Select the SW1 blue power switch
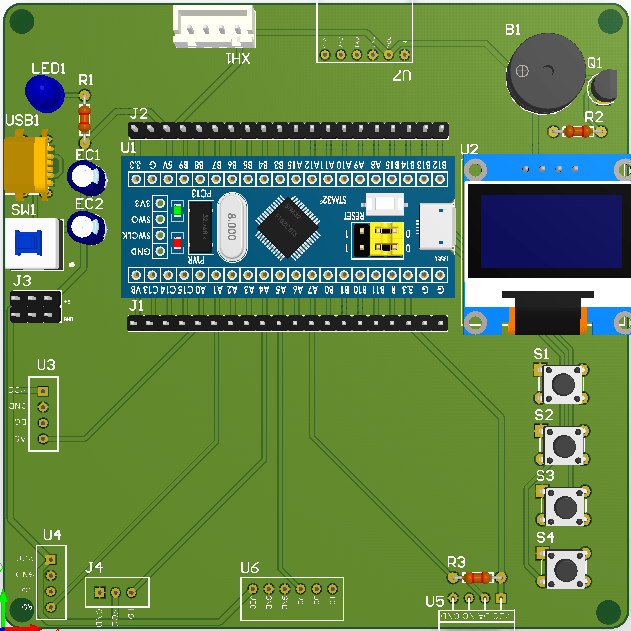631x631 pixels. tap(34, 243)
